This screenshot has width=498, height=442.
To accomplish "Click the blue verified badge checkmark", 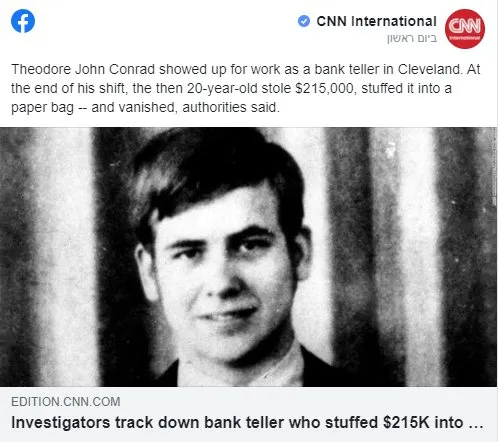I will click(304, 21).
